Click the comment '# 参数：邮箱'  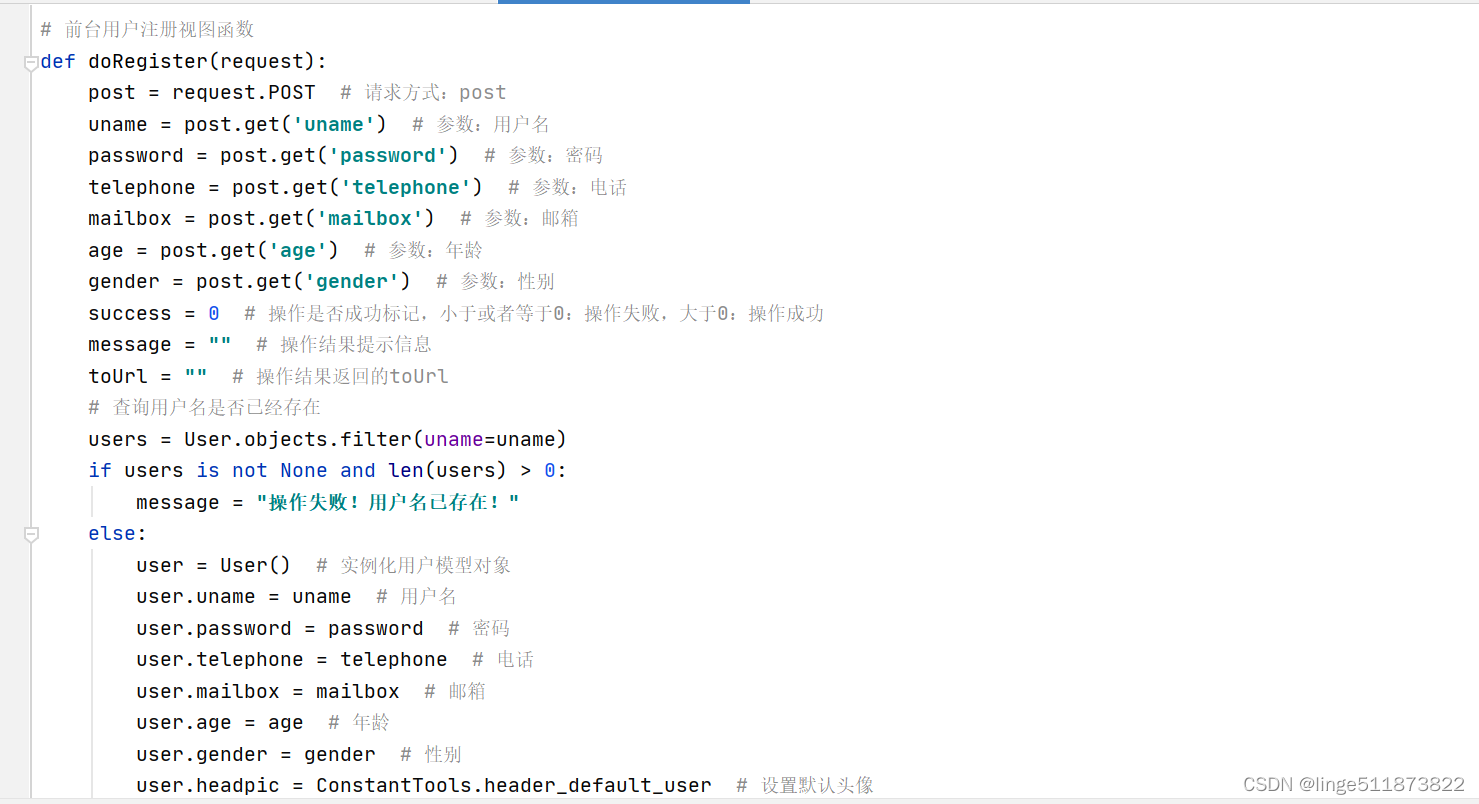(519, 218)
